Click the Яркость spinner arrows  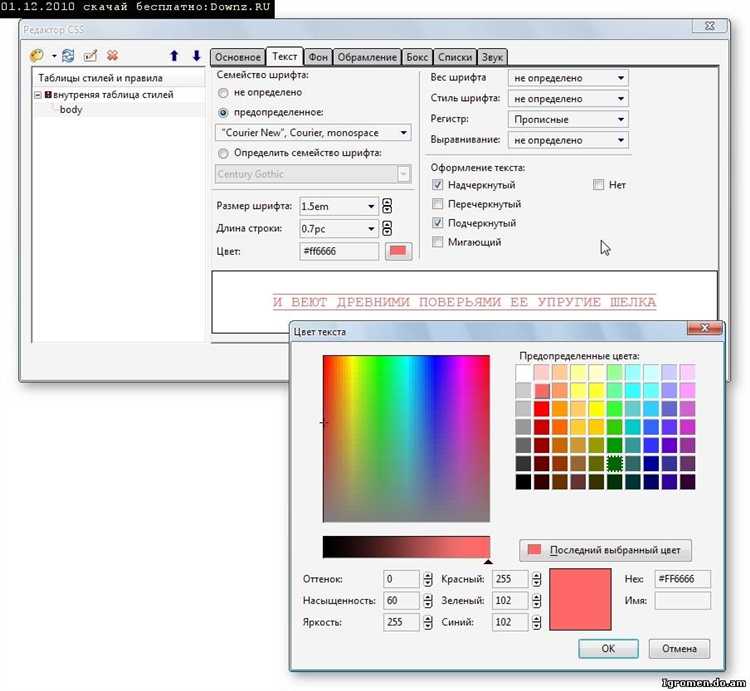coord(428,622)
